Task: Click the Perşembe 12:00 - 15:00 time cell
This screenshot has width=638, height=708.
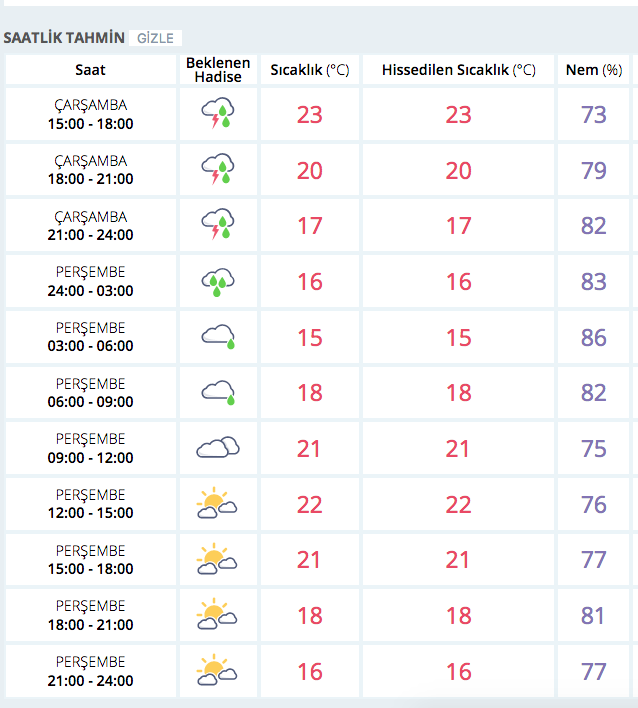Action: point(90,504)
